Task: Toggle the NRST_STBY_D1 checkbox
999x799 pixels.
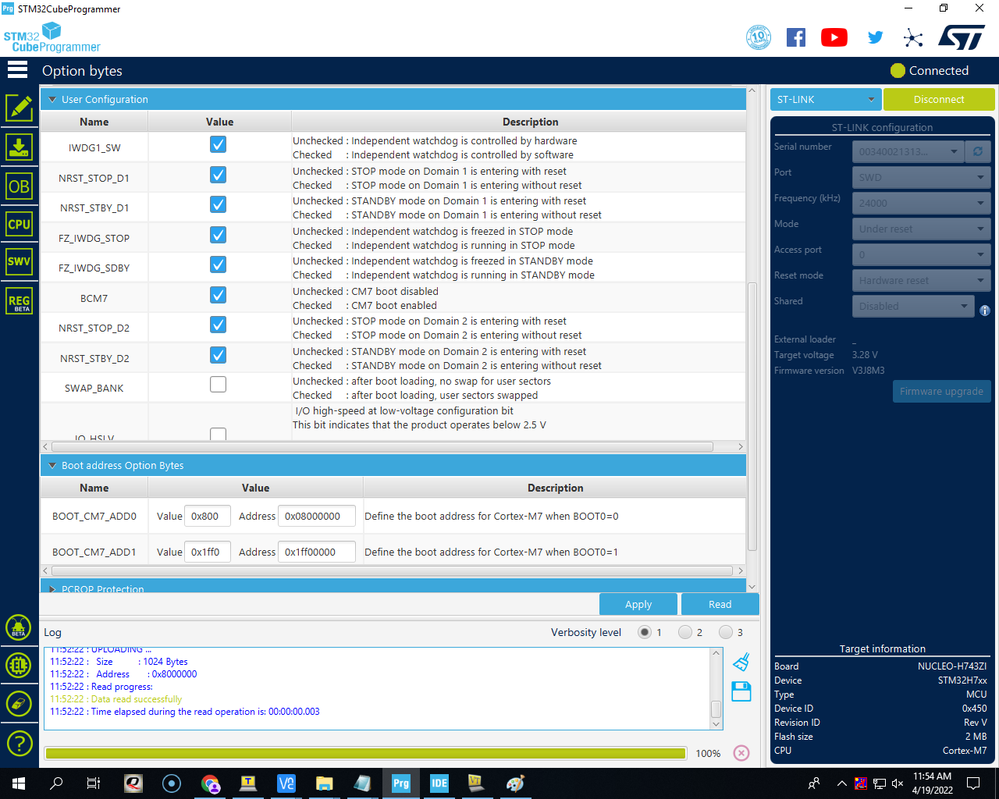Action: [x=218, y=205]
